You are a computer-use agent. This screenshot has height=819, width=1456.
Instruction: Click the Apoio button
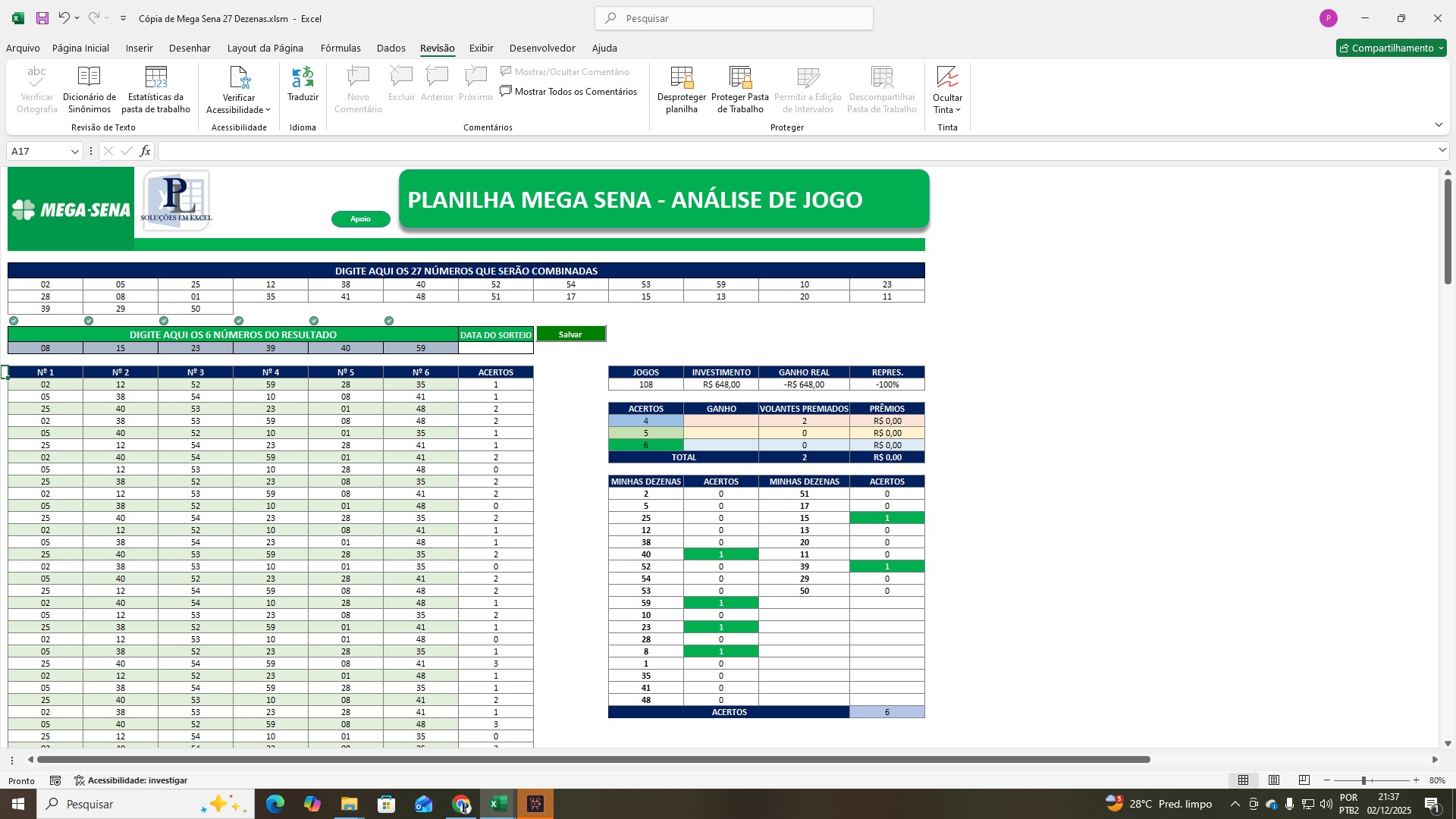(x=360, y=219)
